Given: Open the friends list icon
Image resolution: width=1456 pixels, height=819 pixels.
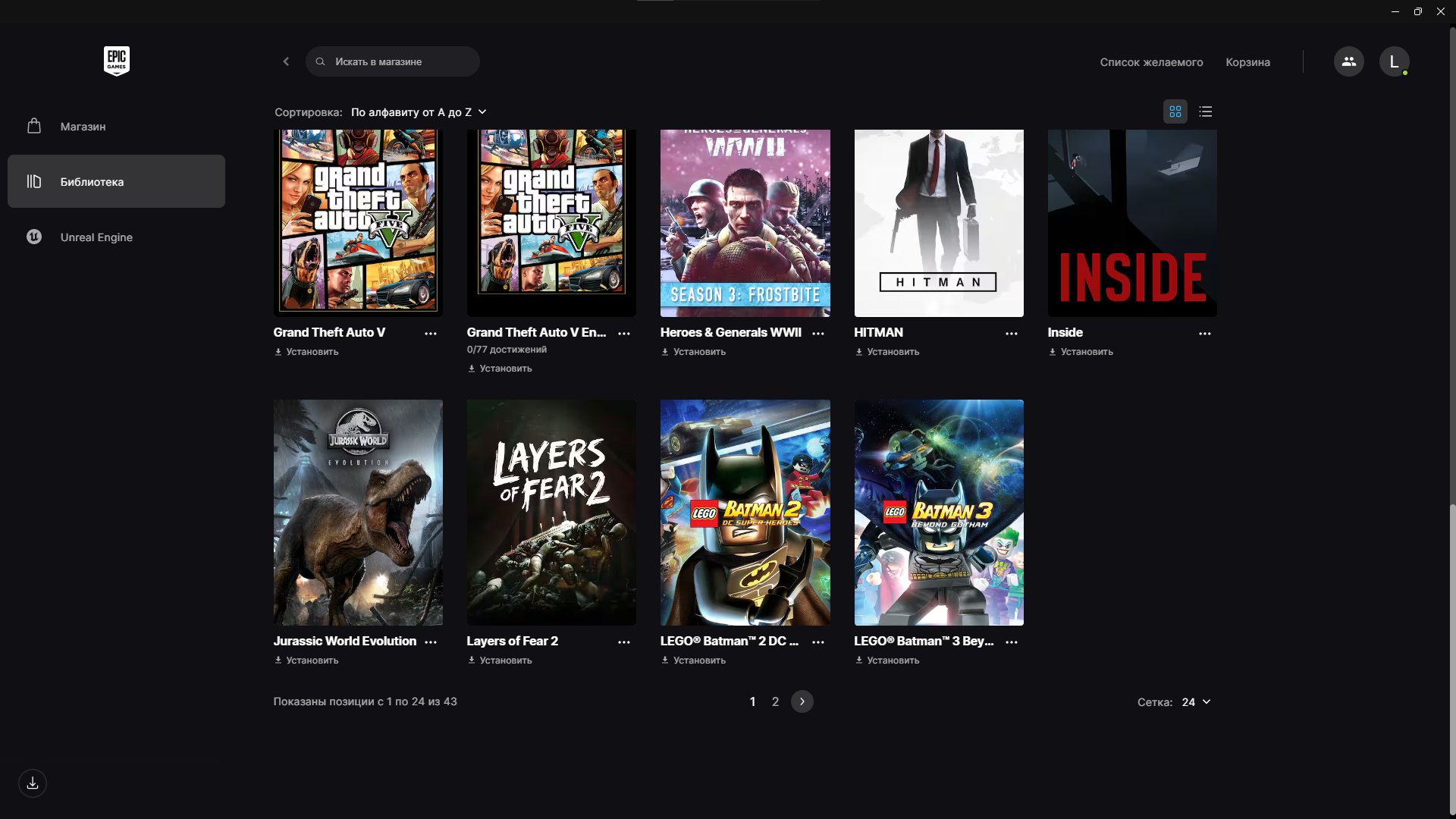Looking at the screenshot, I should click(x=1348, y=61).
